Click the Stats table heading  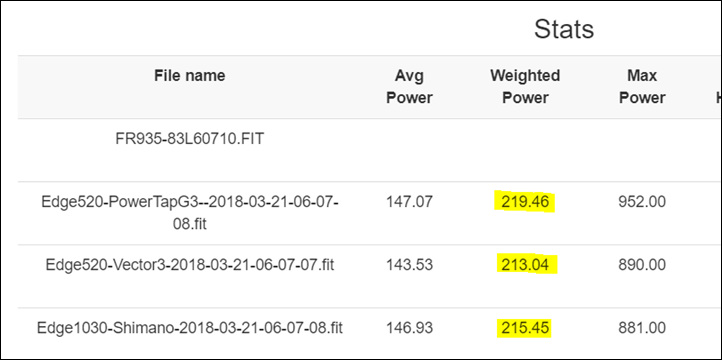pos(564,29)
